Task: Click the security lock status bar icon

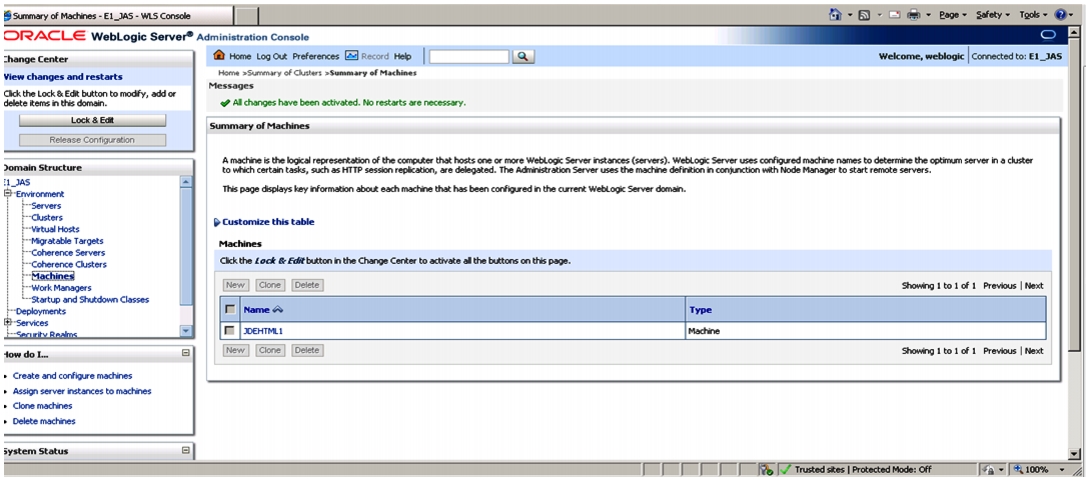Action: click(988, 470)
